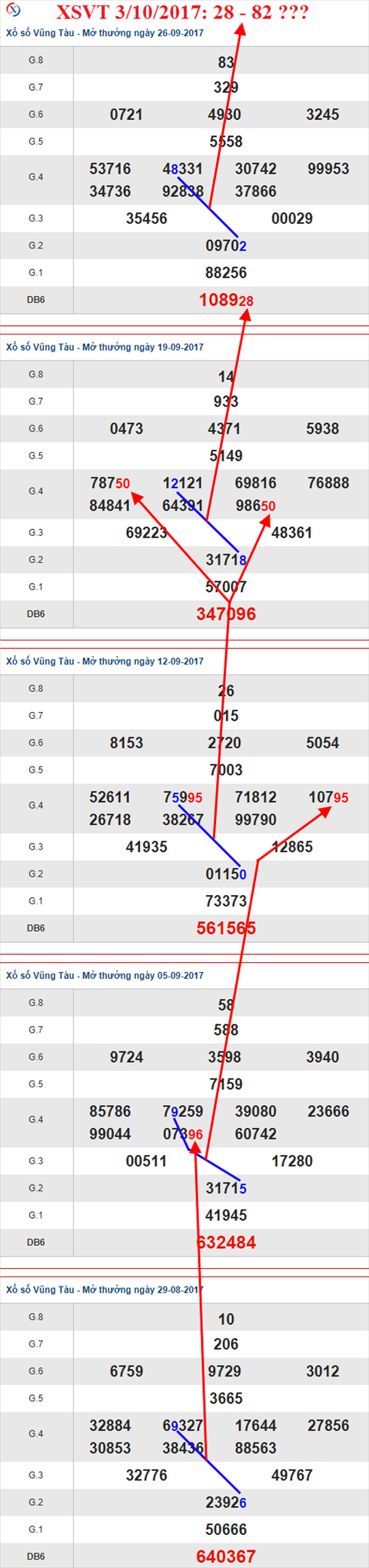Viewport: 369px width, 1568px height.
Task: Click G.3 number 00029
Action: [292, 218]
